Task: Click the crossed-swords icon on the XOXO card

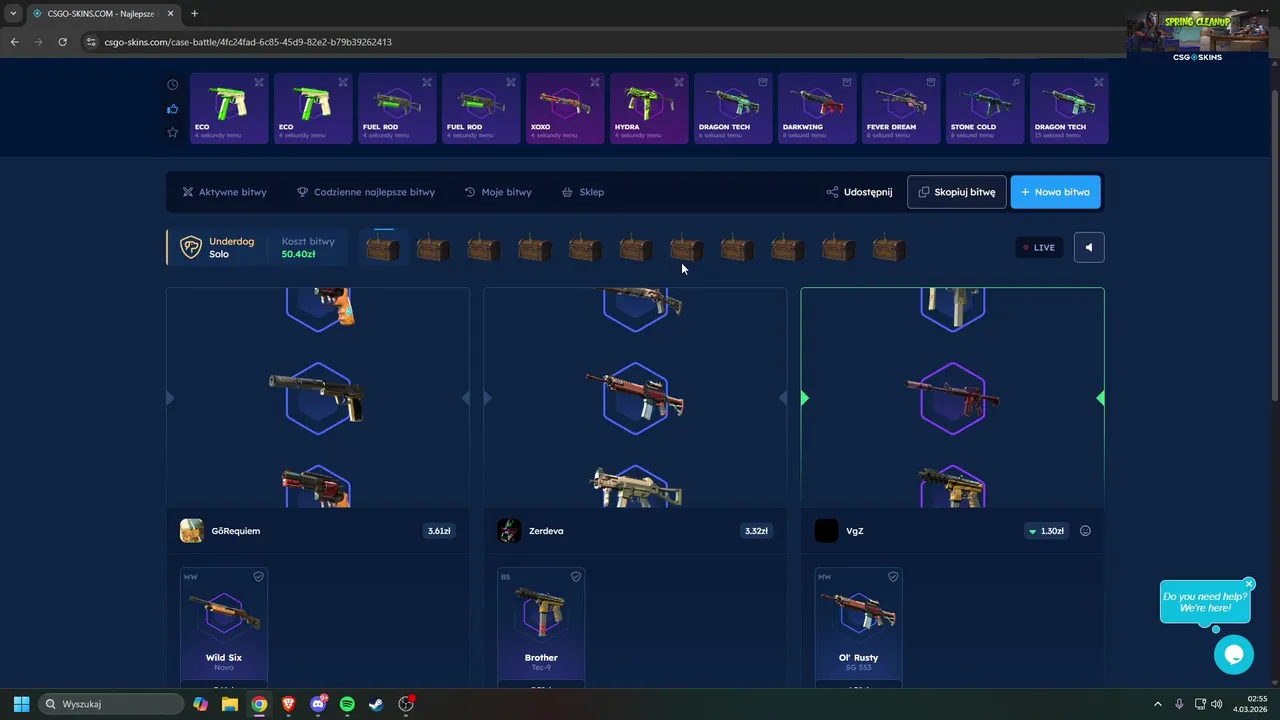Action: click(x=595, y=82)
